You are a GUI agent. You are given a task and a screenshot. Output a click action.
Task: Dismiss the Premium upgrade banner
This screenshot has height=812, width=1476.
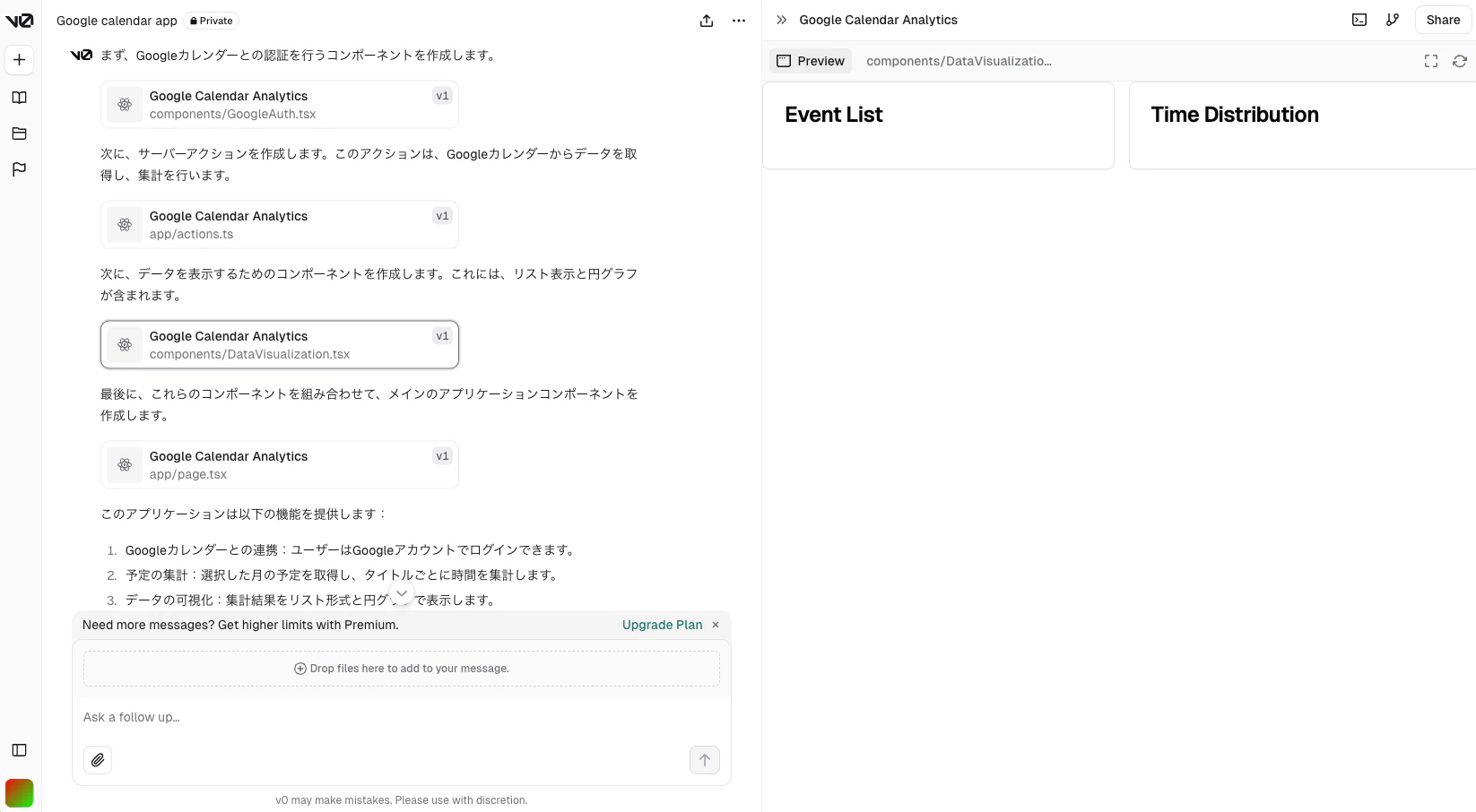(716, 625)
